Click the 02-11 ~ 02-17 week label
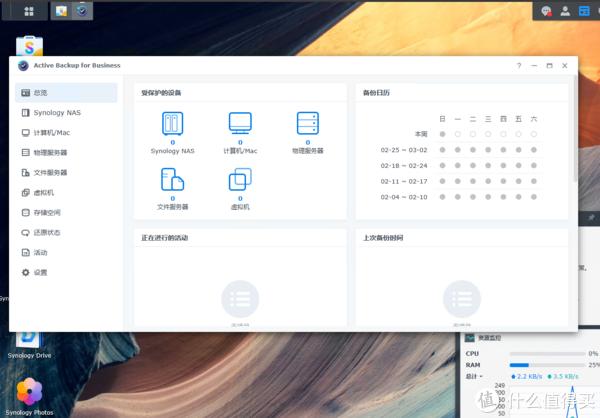The width and height of the screenshot is (600, 418). (404, 181)
